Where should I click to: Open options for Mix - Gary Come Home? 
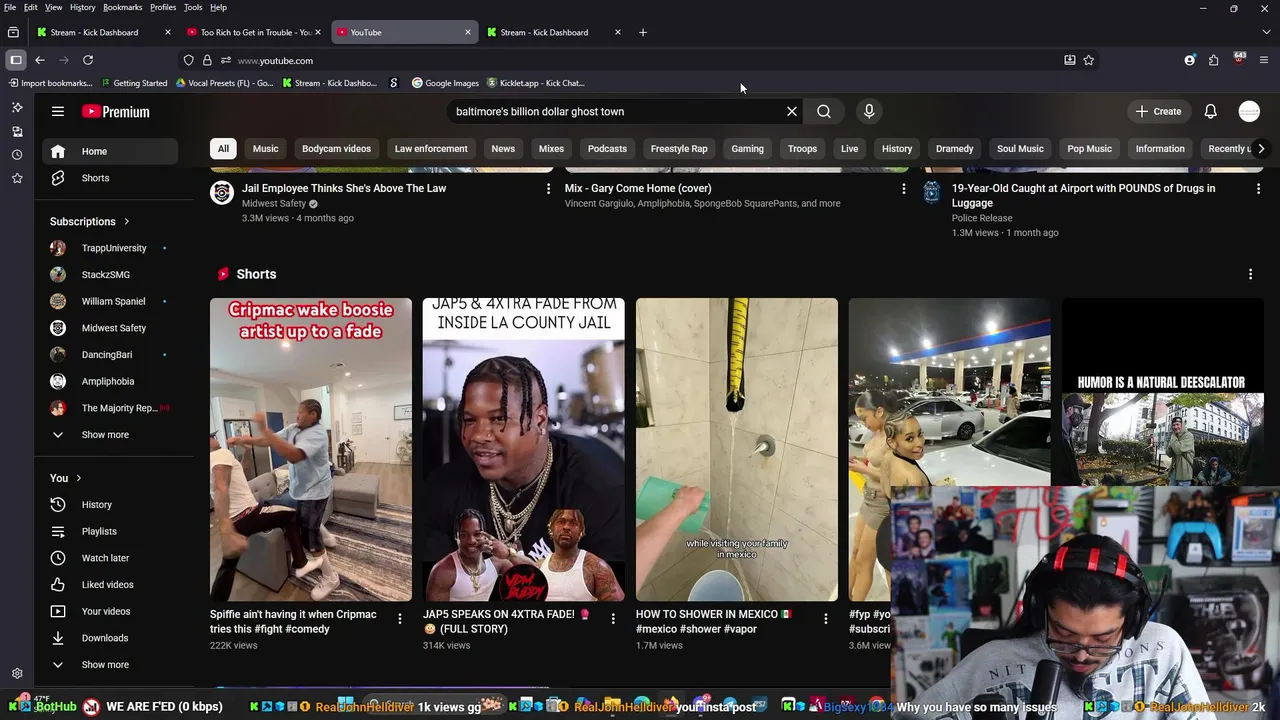tap(904, 188)
